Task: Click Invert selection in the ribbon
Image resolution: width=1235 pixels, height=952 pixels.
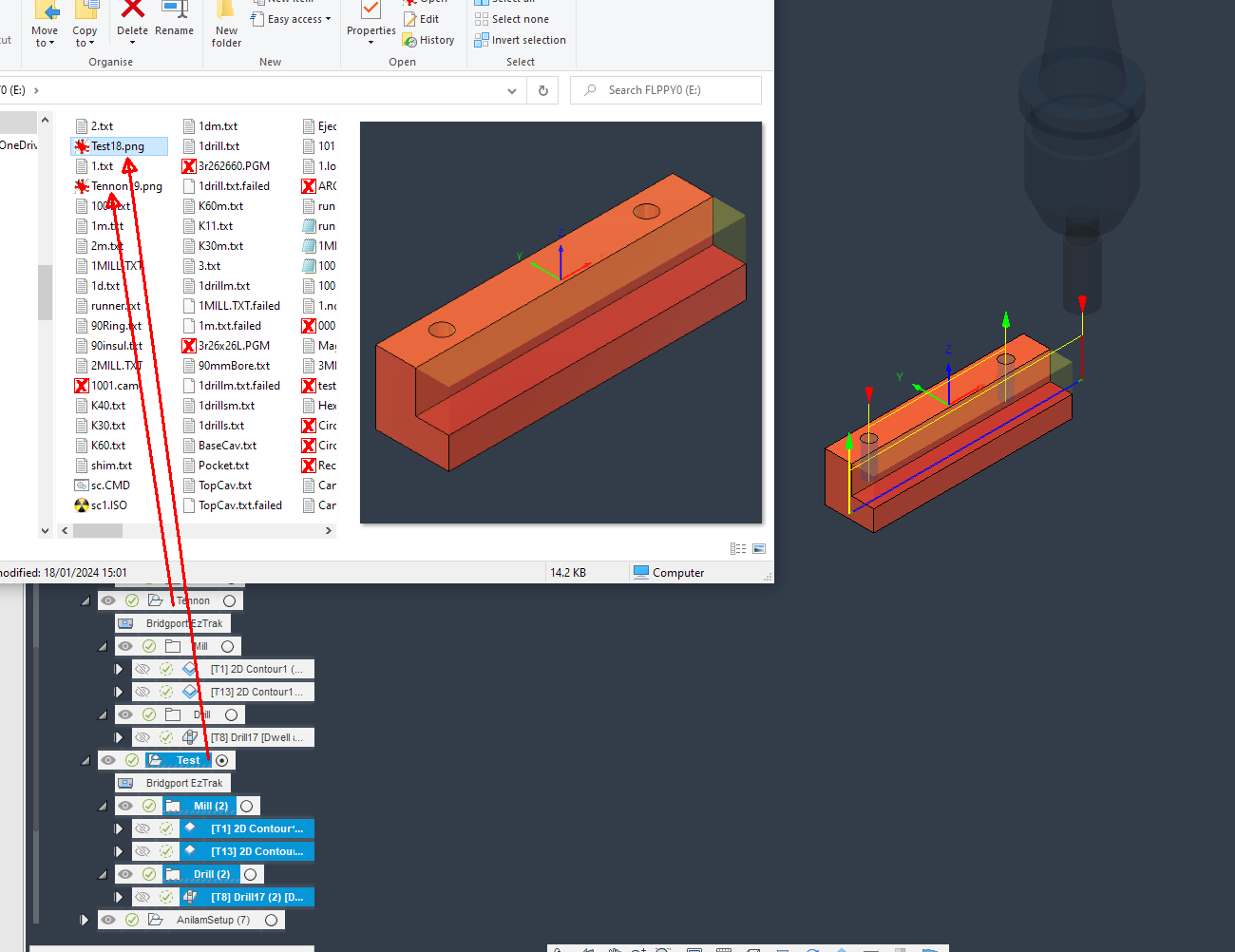Action: coord(520,40)
